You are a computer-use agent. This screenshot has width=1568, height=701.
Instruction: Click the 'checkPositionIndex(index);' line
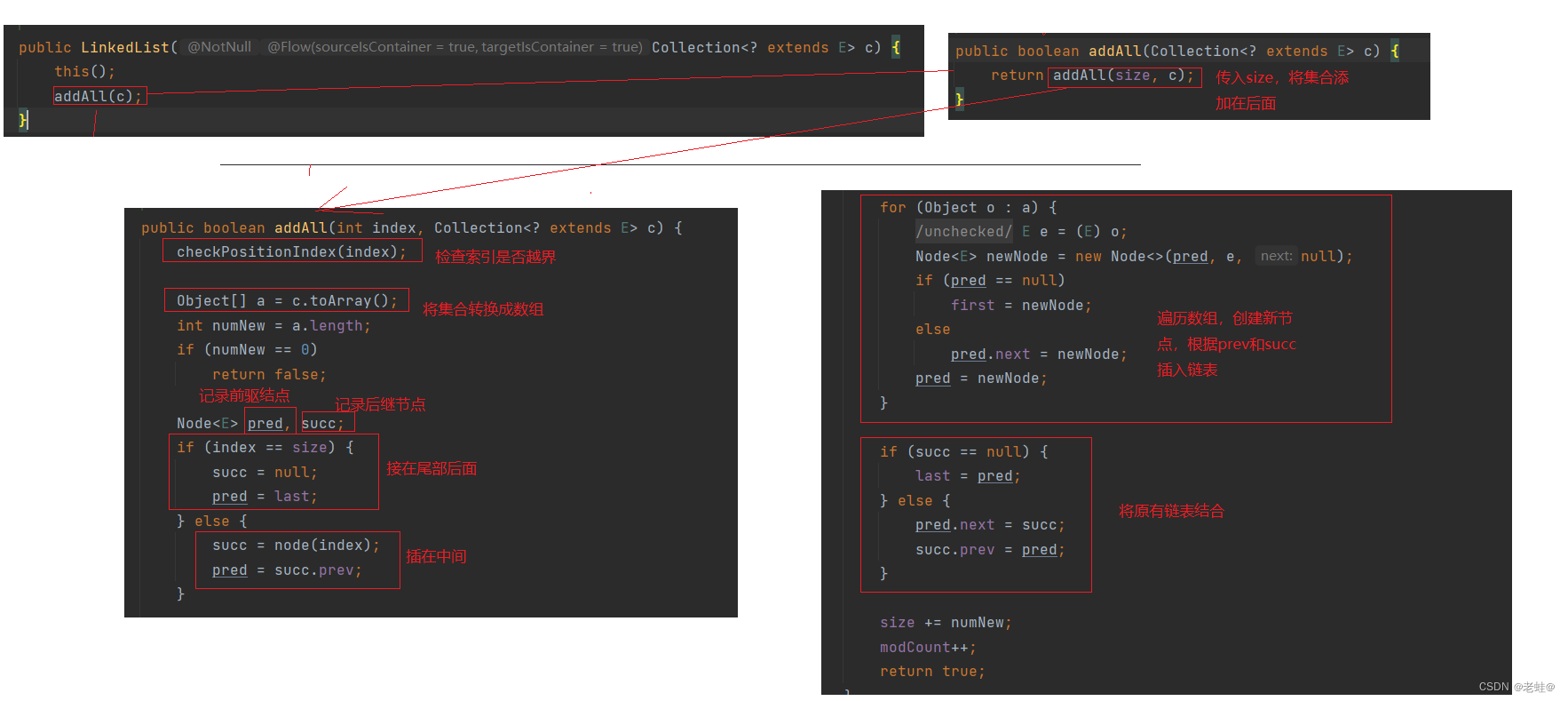click(x=291, y=251)
